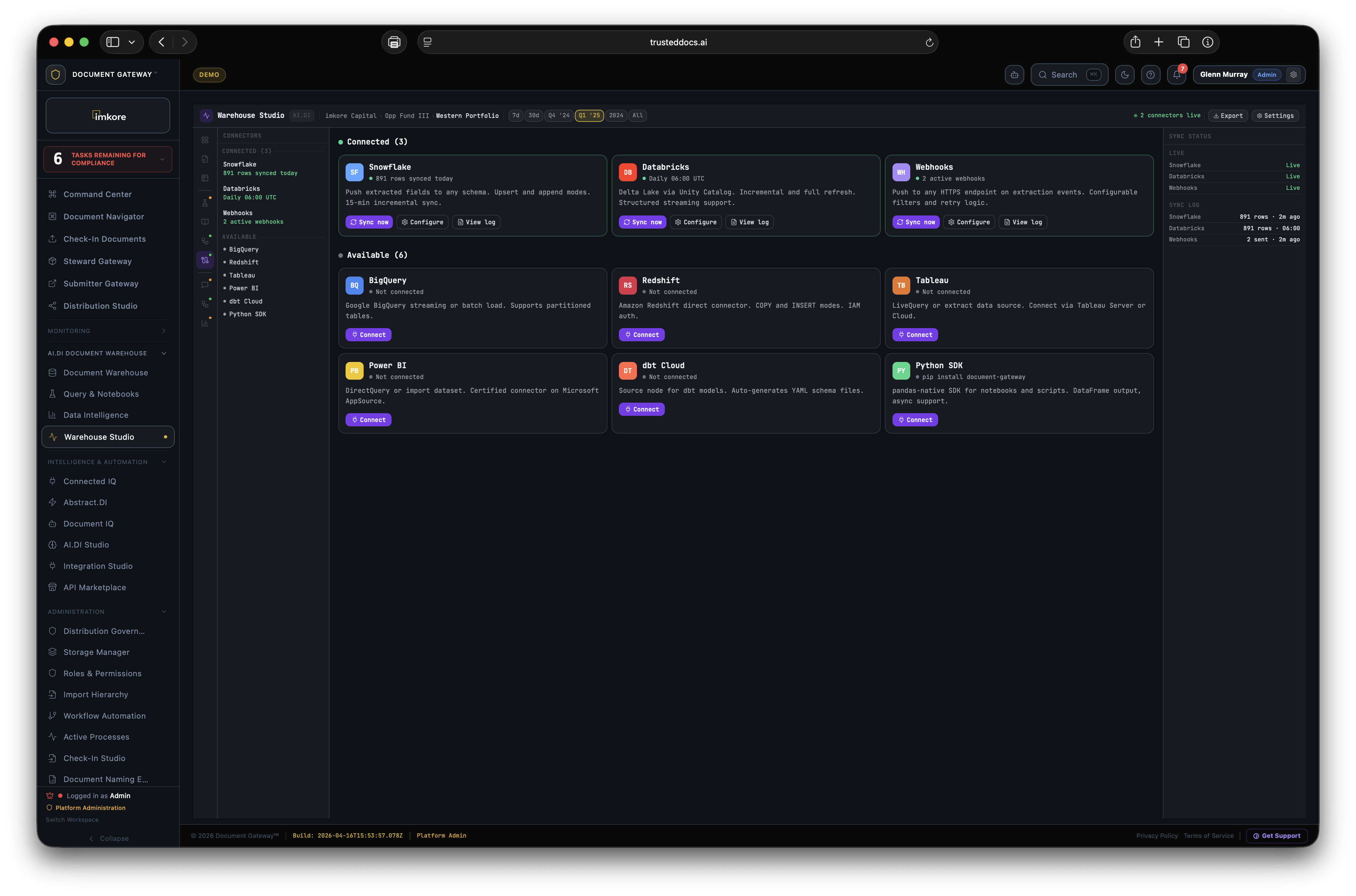Collapse the Administration section
The image size is (1356, 896).
tap(108, 612)
